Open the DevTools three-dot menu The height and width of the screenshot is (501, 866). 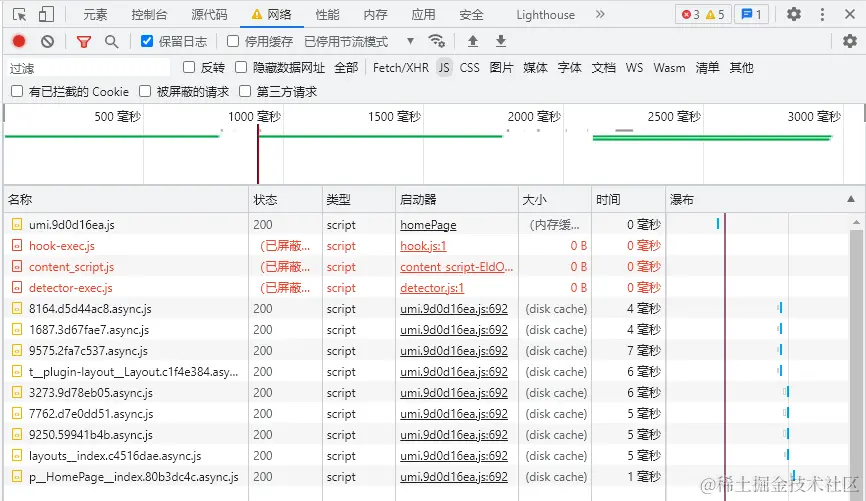[822, 14]
